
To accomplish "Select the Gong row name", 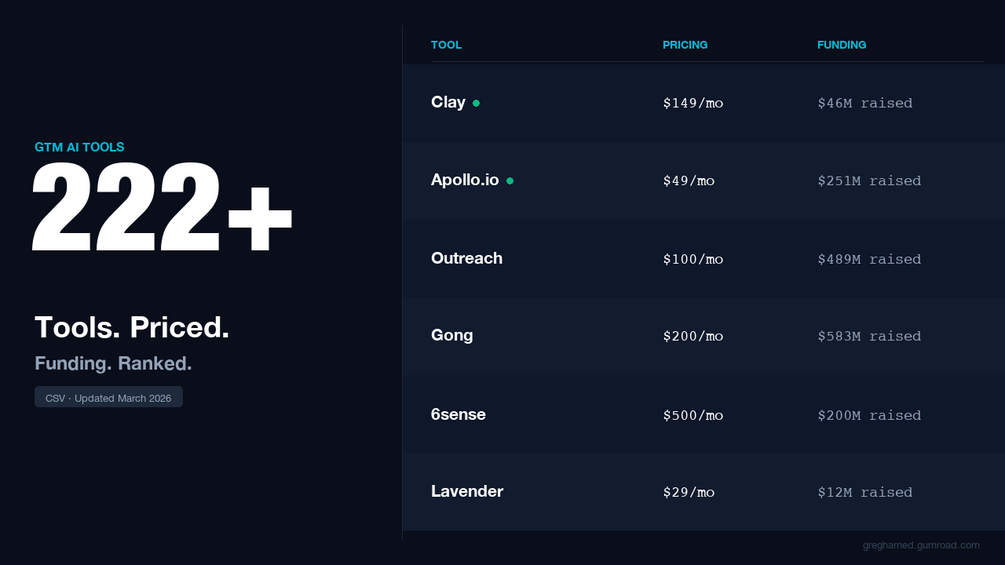I will click(452, 335).
